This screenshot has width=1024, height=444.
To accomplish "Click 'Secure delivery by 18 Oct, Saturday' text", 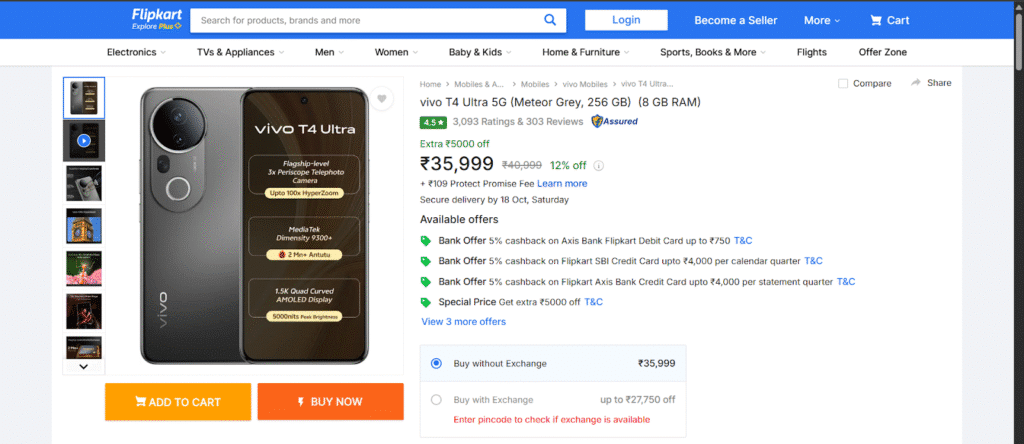I will pos(494,200).
